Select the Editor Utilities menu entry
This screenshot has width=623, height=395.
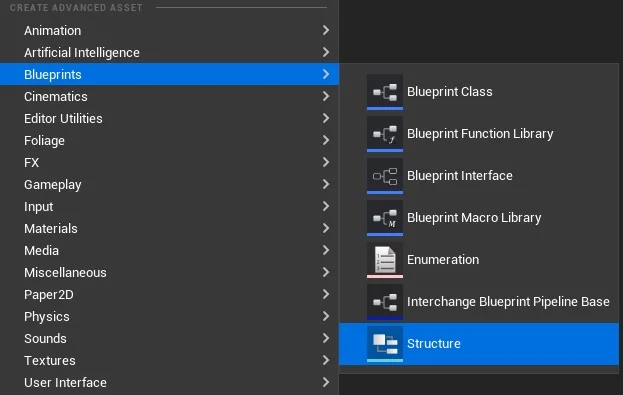[169, 118]
